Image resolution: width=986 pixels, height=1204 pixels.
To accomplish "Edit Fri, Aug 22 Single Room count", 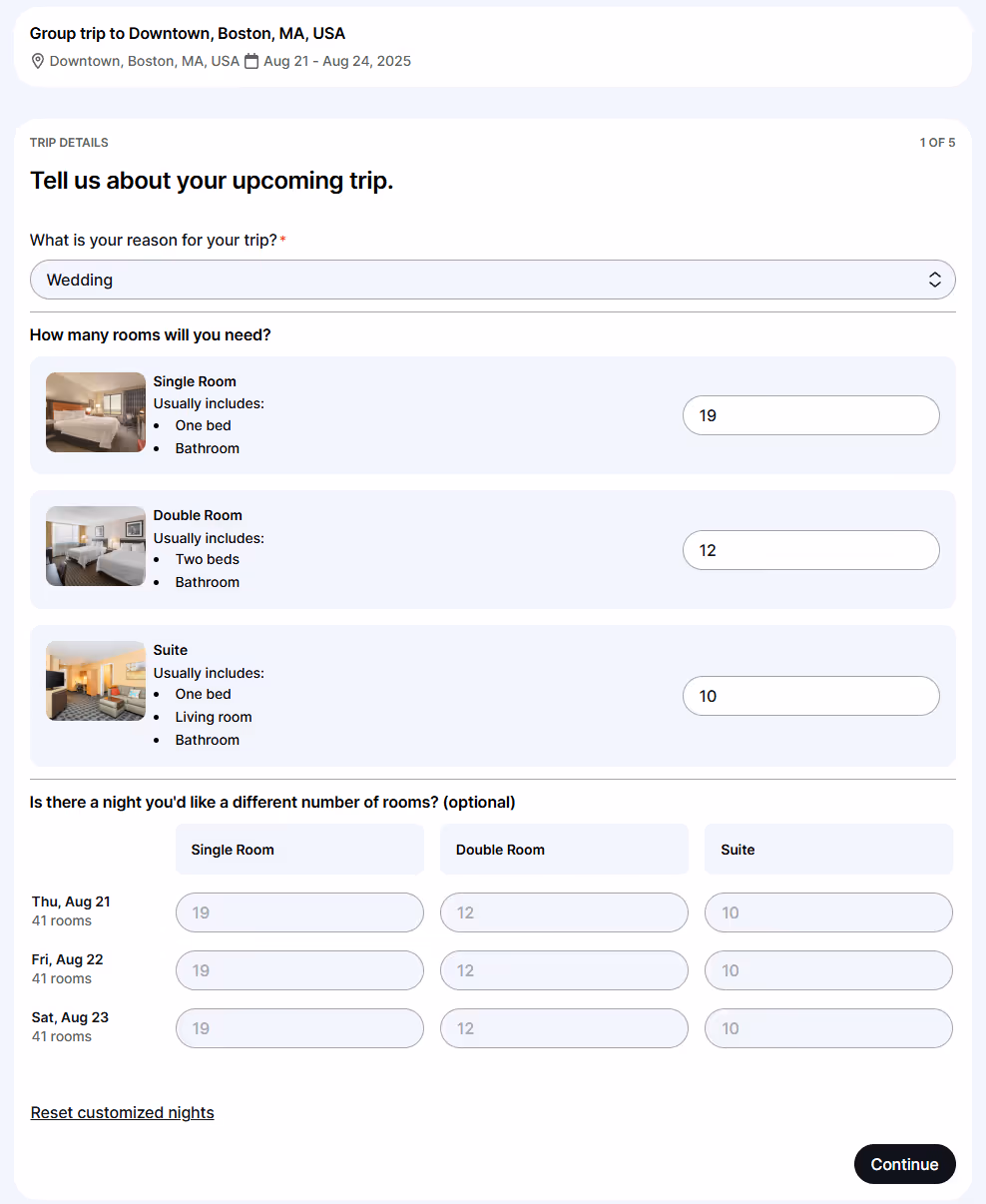I will coord(299,970).
